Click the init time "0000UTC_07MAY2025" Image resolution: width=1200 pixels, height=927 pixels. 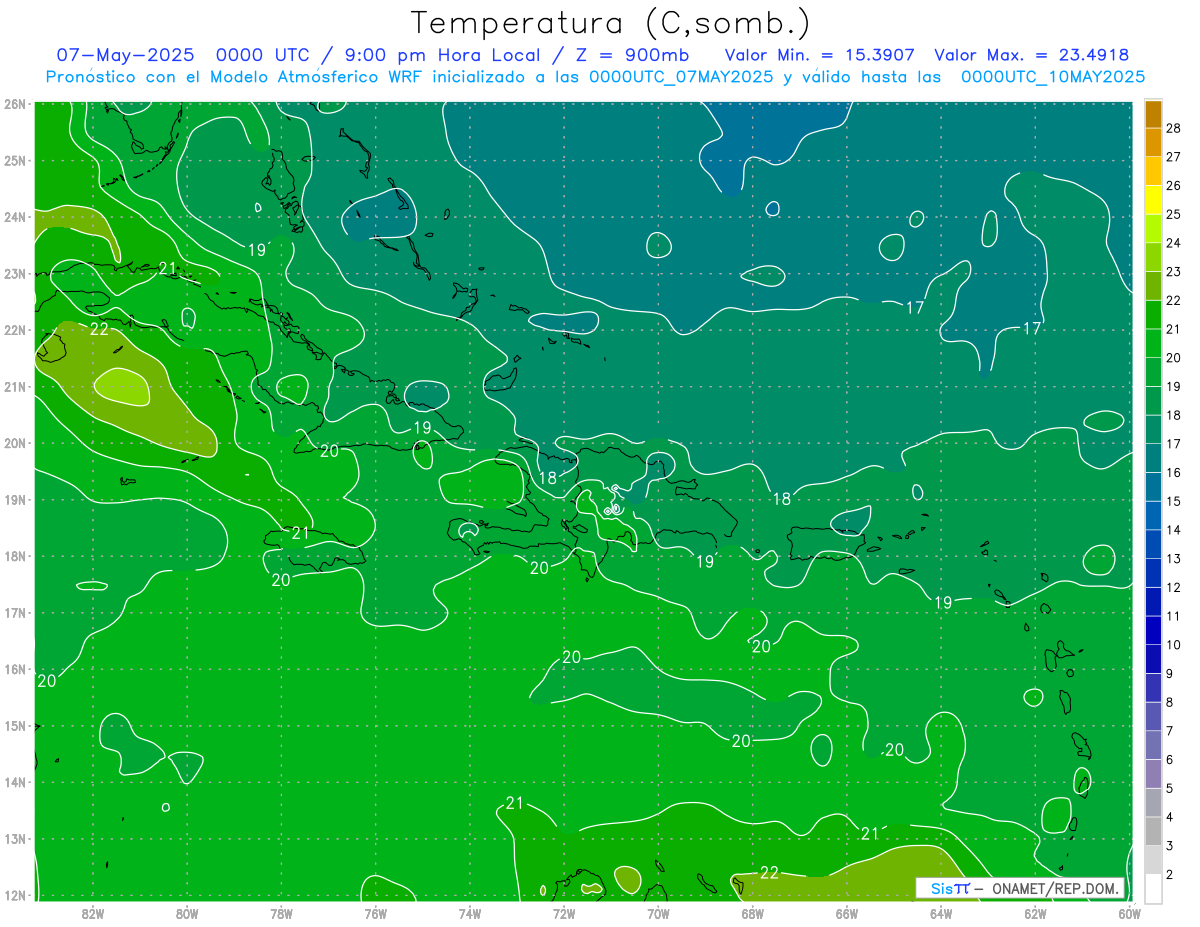pyautogui.click(x=681, y=77)
